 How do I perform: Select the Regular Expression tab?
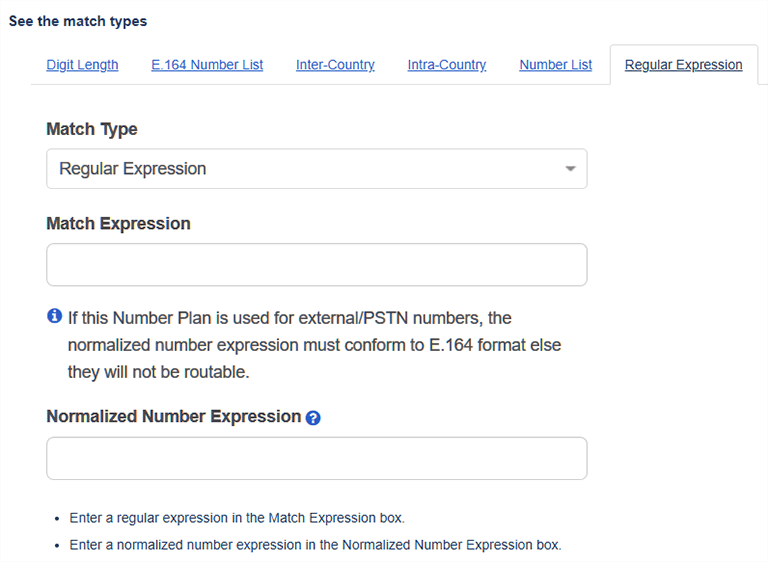pyautogui.click(x=683, y=65)
